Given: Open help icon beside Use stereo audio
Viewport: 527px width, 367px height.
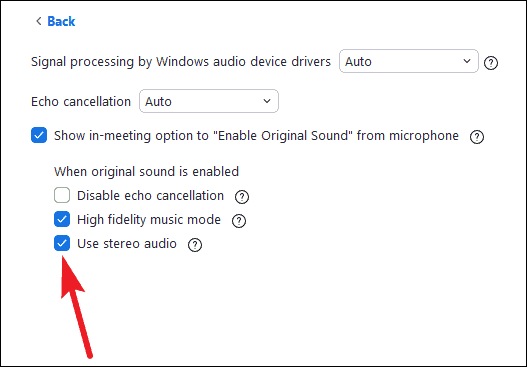Looking at the screenshot, I should (195, 245).
